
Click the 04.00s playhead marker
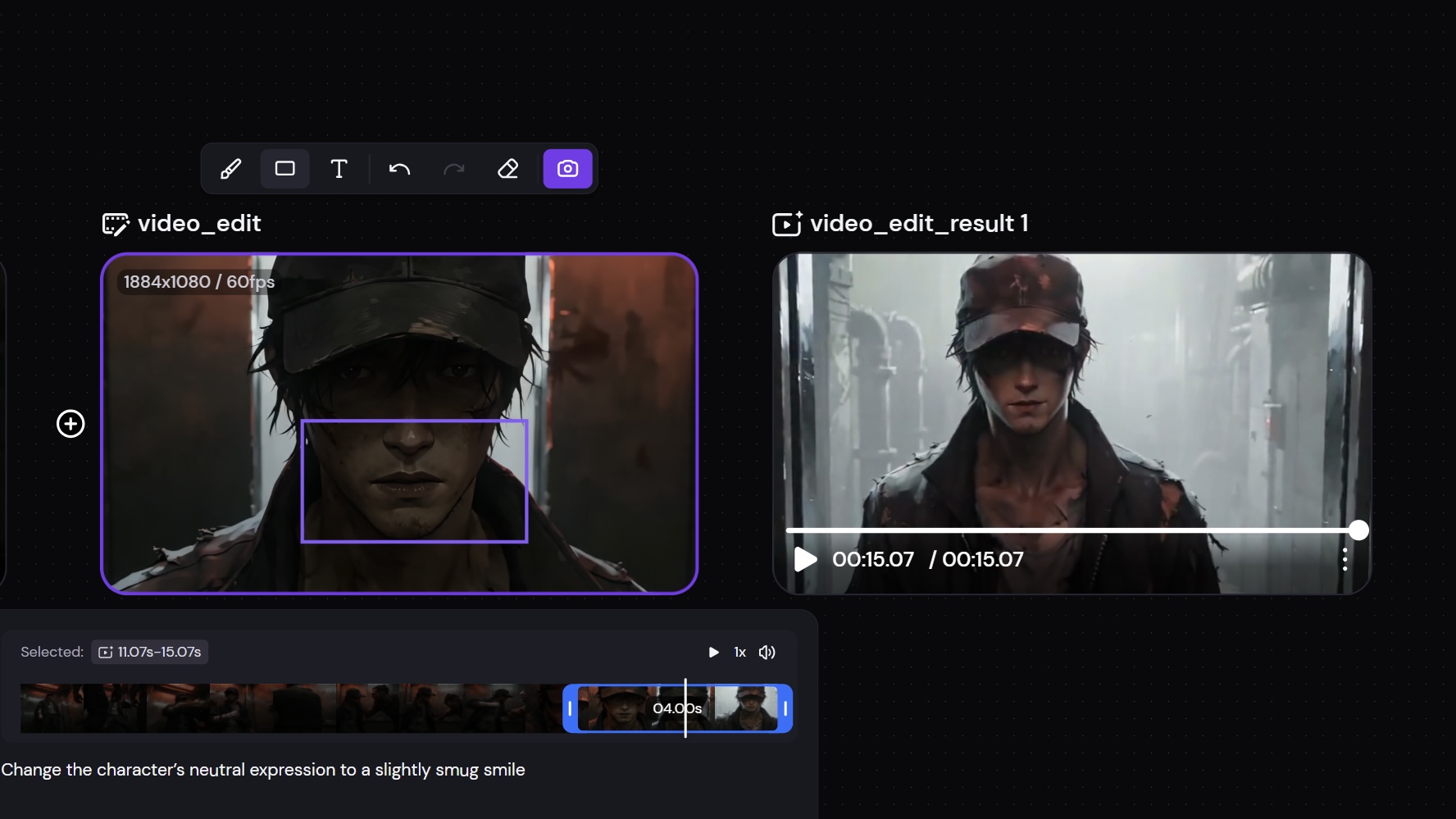(x=685, y=708)
